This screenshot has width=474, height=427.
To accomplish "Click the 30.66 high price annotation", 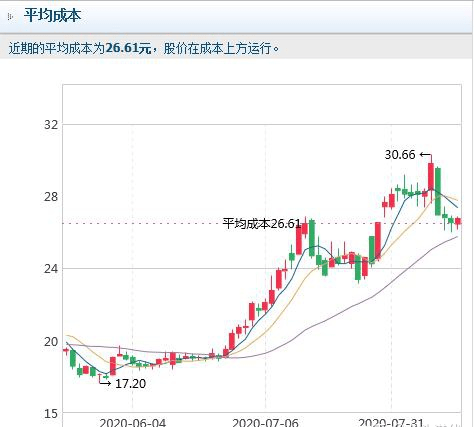I will 400,155.
